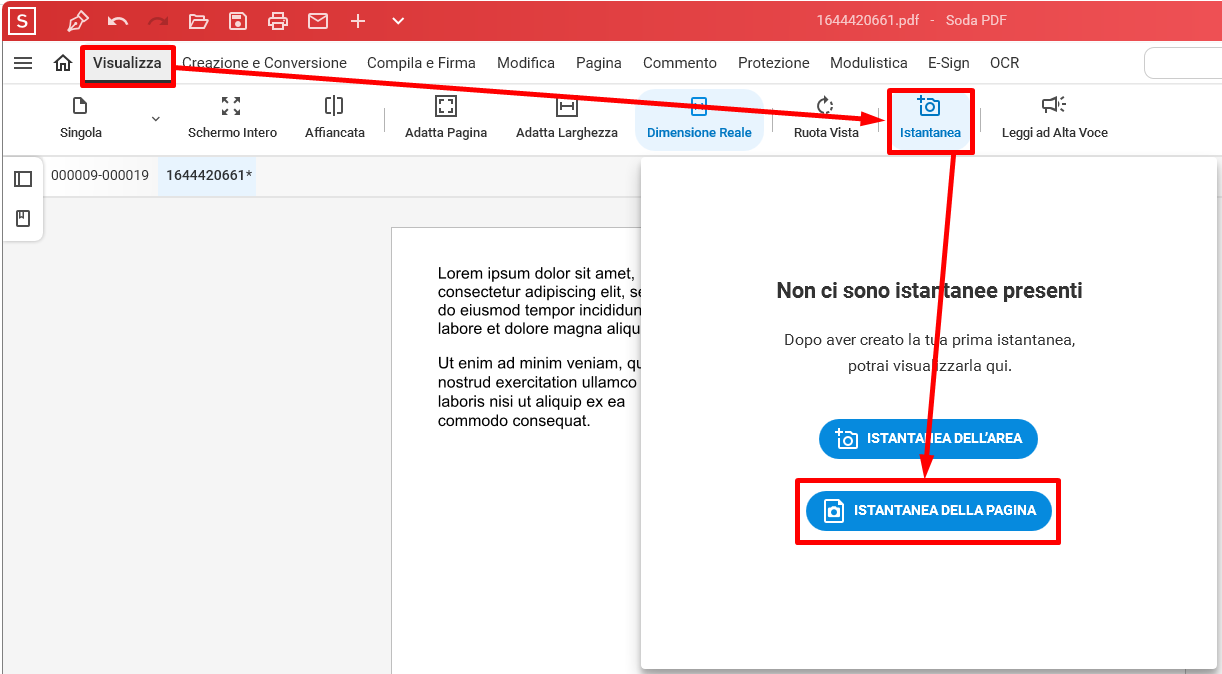Screen dimensions: 1222x674
Task: Expand the Singola page view dropdown arrow
Action: click(x=155, y=119)
